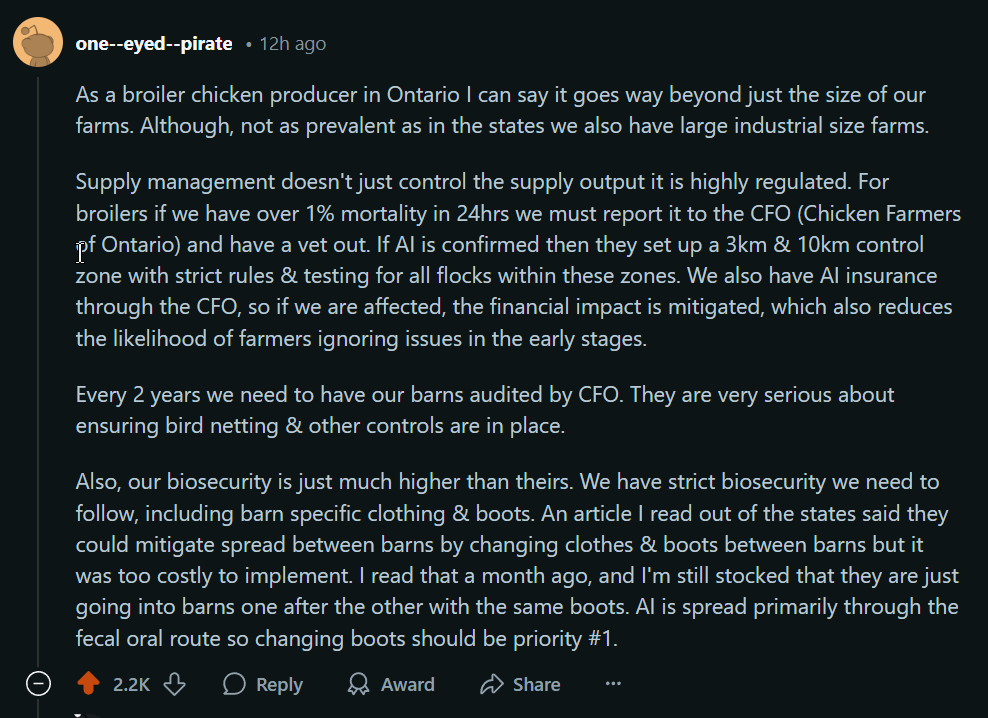The height and width of the screenshot is (718, 988).
Task: Click the Reply speech bubble icon
Action: [235, 684]
